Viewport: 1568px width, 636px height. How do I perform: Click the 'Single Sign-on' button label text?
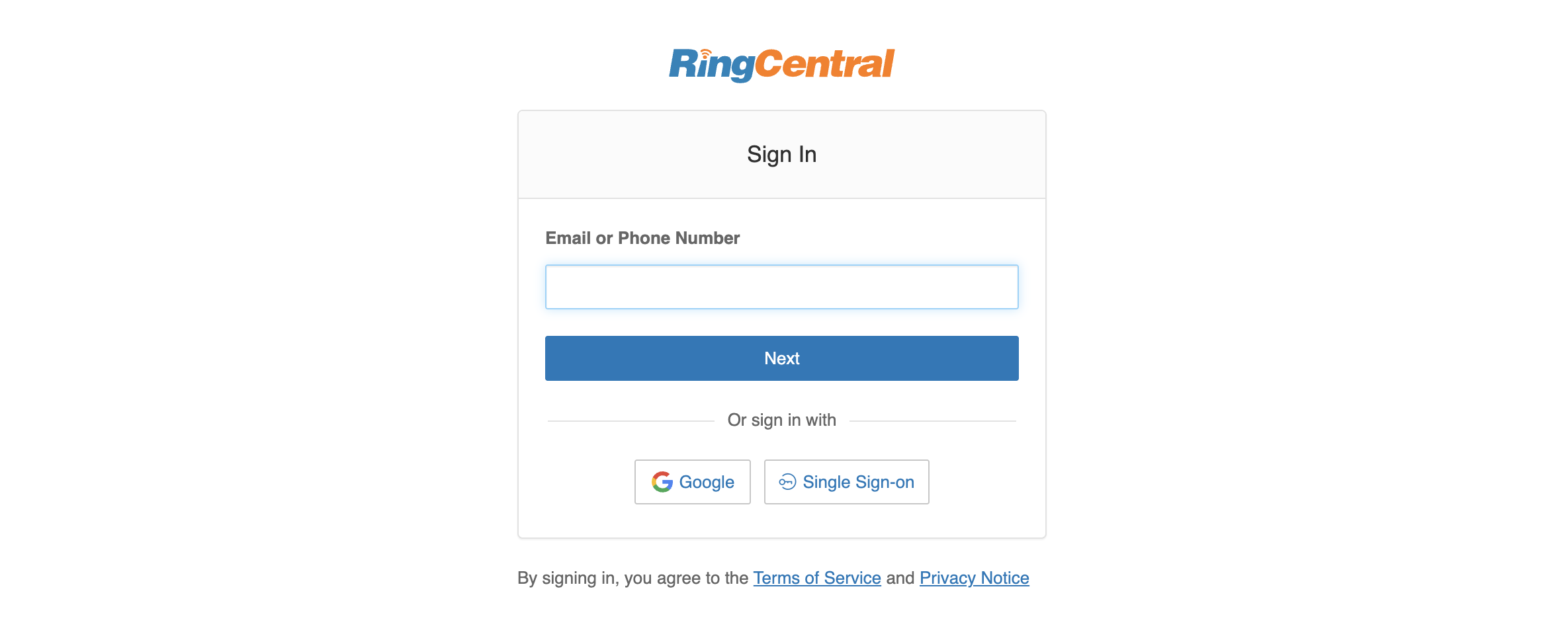[858, 482]
